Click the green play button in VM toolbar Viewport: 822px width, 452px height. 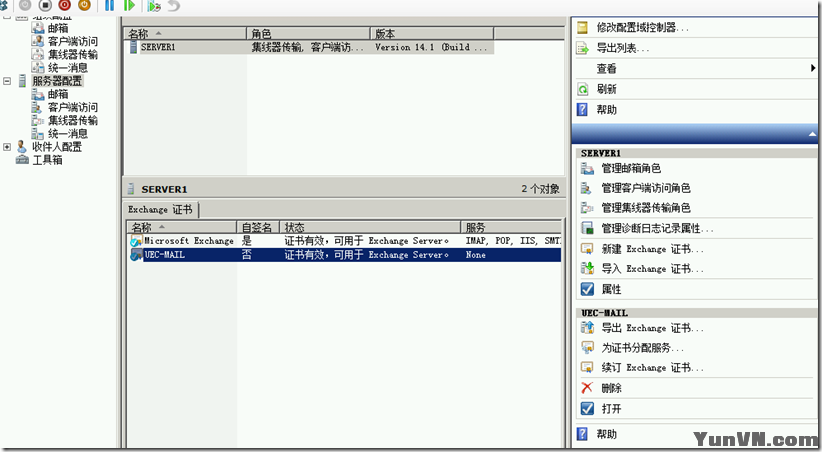tap(129, 5)
